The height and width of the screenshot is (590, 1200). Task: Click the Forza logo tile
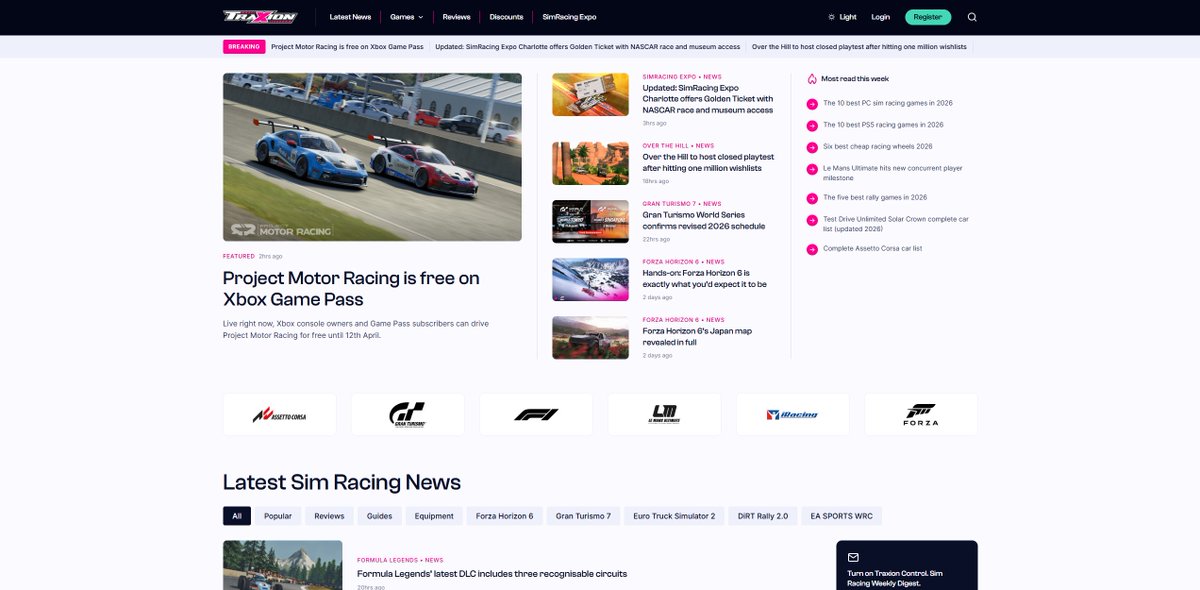coord(920,413)
